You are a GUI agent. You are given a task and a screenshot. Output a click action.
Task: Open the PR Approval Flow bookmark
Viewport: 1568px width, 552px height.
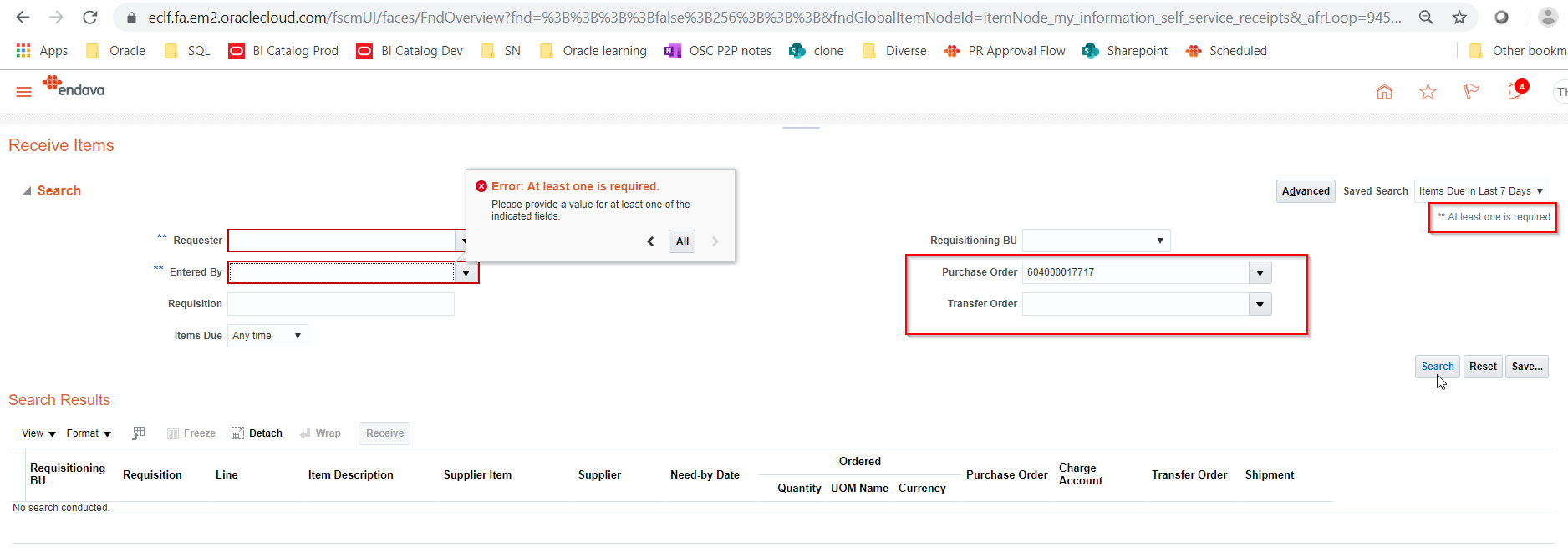1005,51
